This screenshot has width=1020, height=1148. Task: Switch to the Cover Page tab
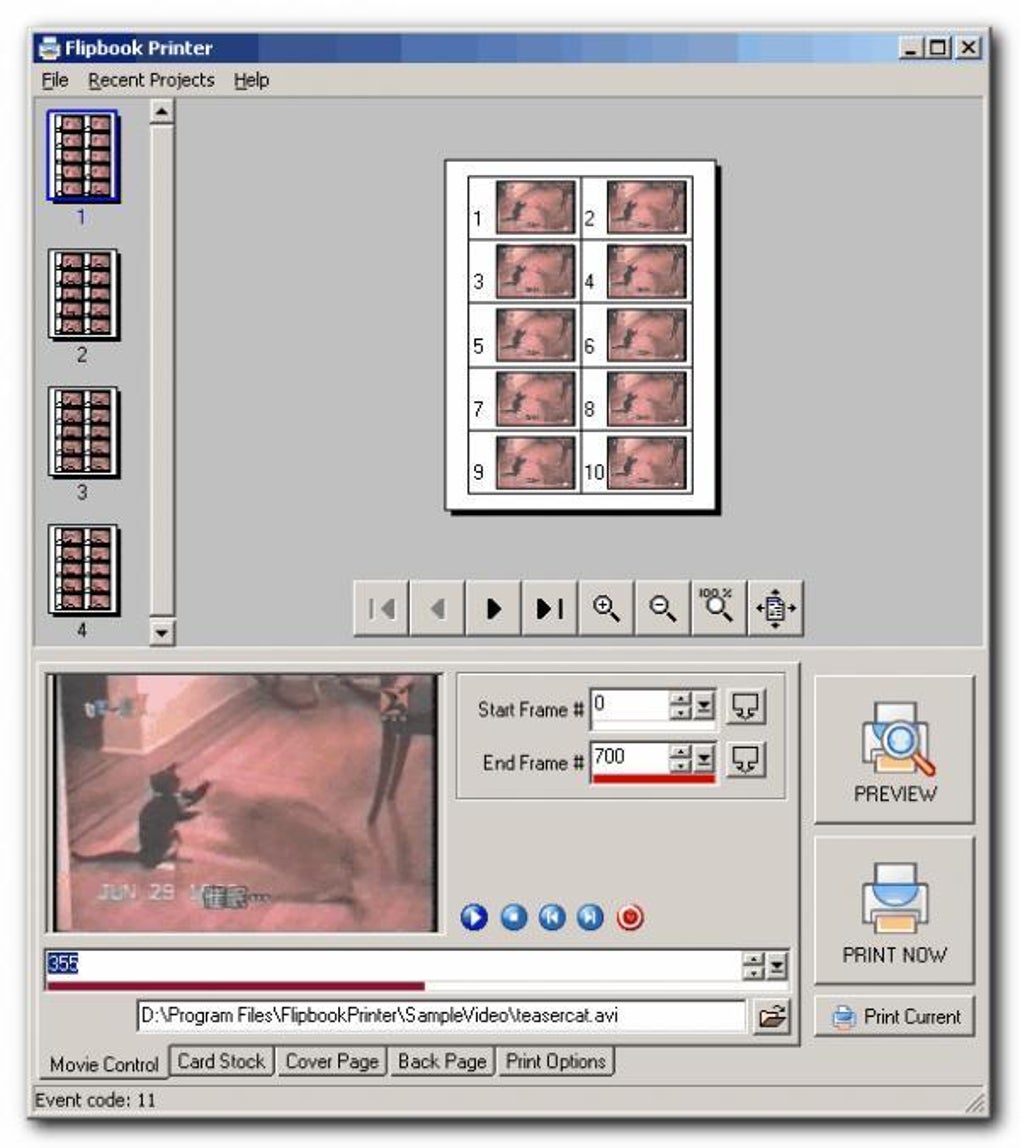tap(332, 1061)
